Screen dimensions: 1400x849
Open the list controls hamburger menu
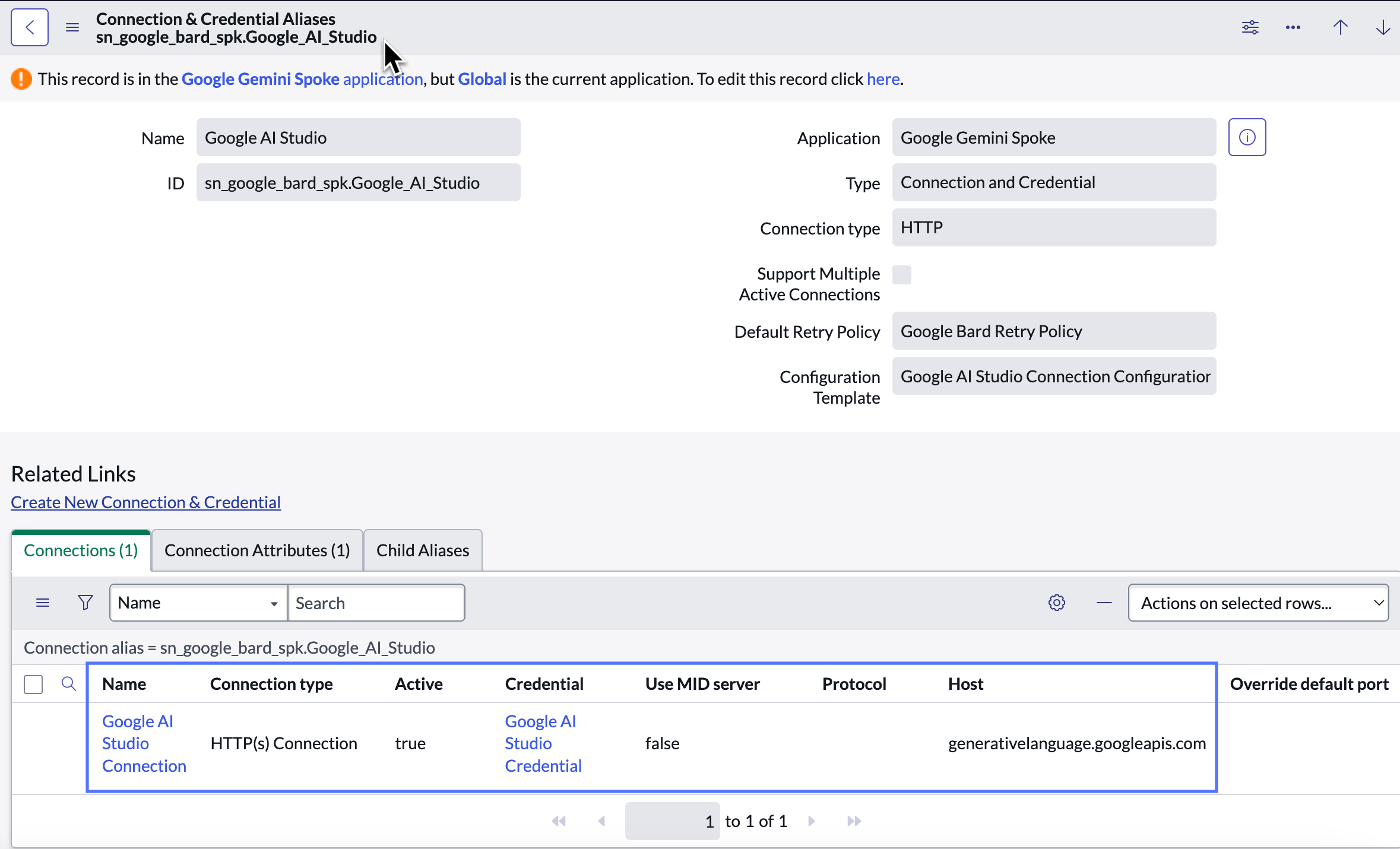[43, 603]
